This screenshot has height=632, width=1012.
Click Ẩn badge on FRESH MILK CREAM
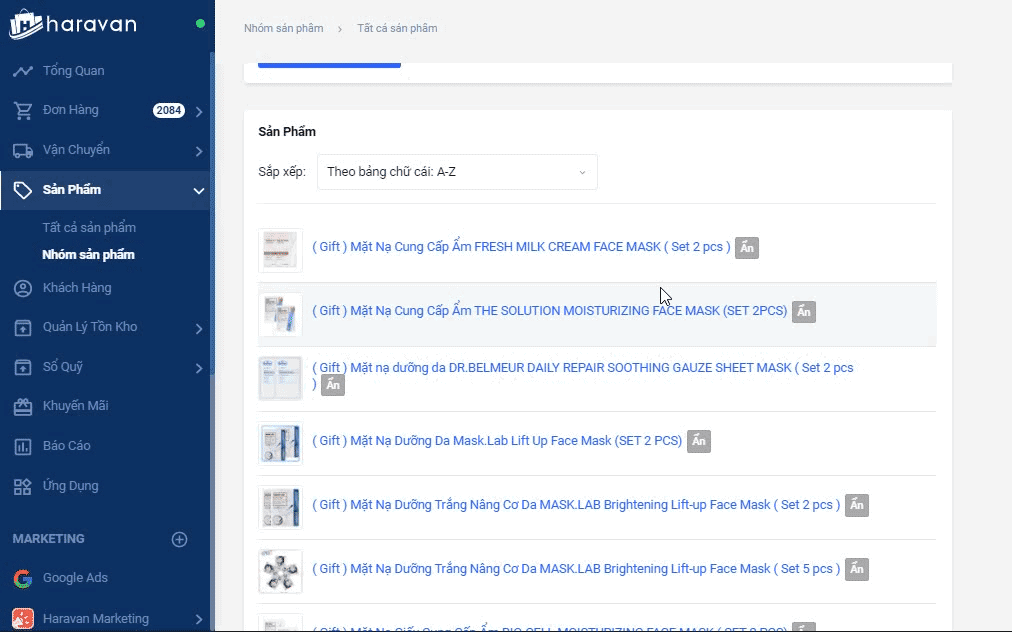coord(747,248)
